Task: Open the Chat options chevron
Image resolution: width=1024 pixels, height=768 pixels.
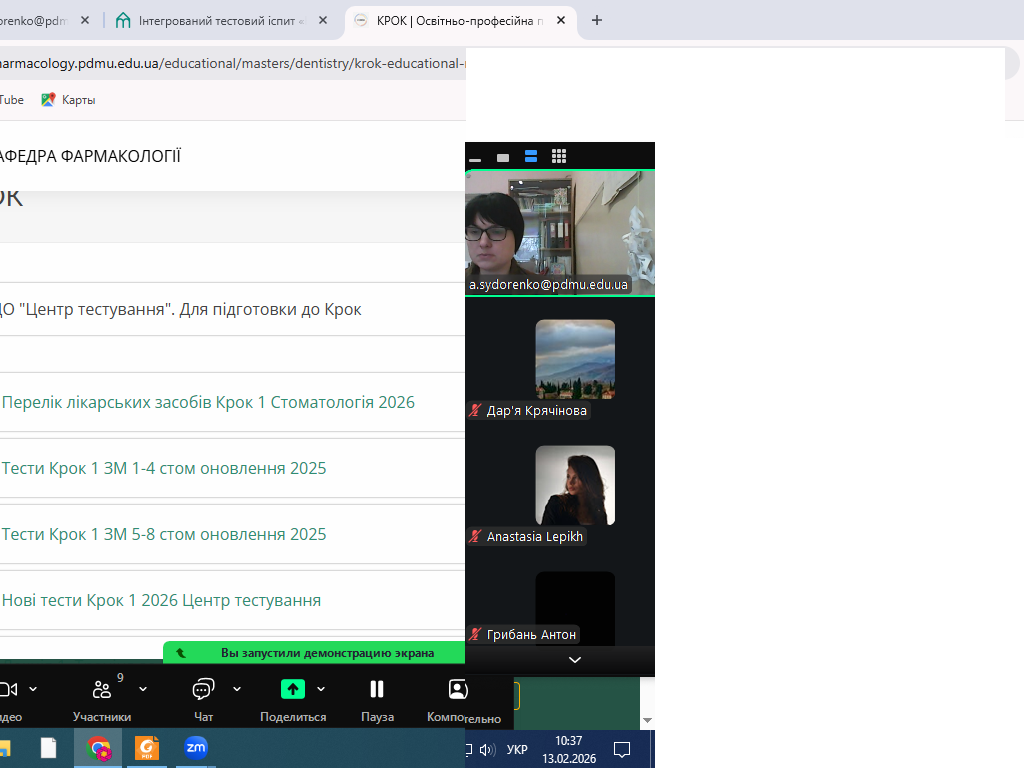Action: click(237, 689)
